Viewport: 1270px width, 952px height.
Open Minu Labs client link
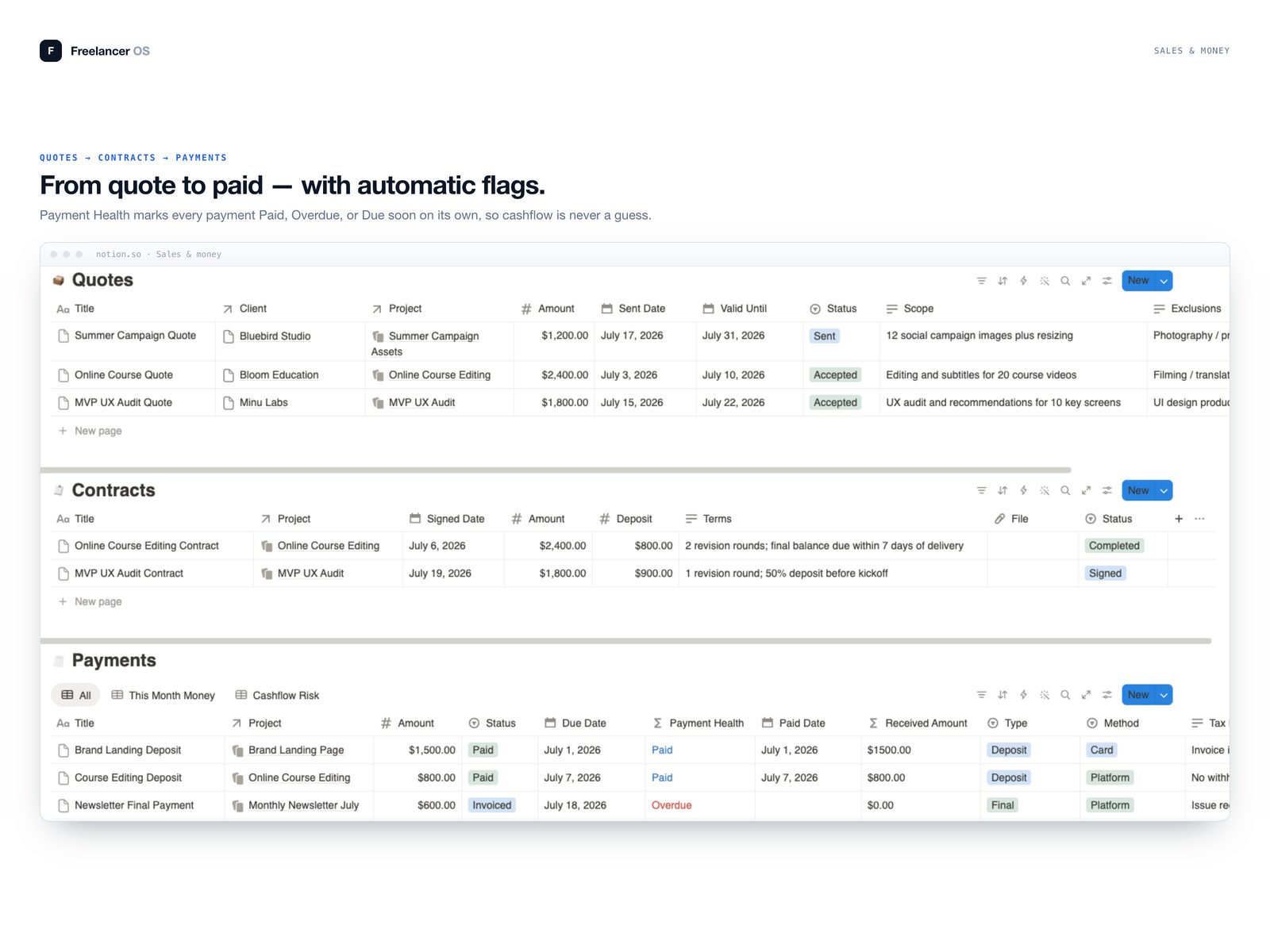pyautogui.click(x=264, y=403)
